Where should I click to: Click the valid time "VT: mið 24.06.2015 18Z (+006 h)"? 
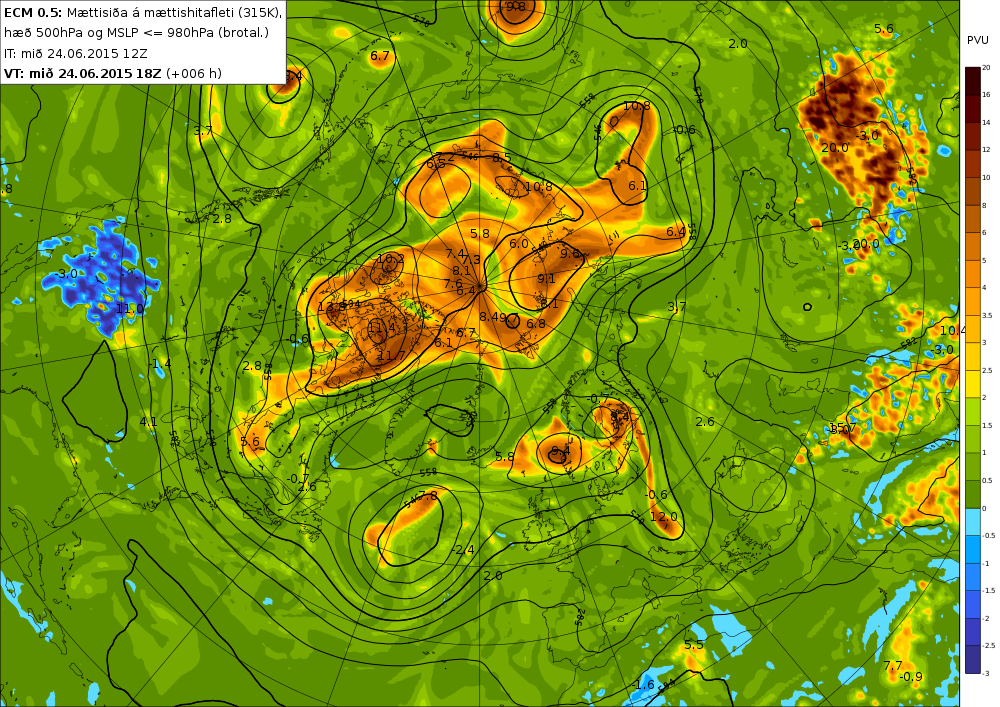(x=113, y=73)
